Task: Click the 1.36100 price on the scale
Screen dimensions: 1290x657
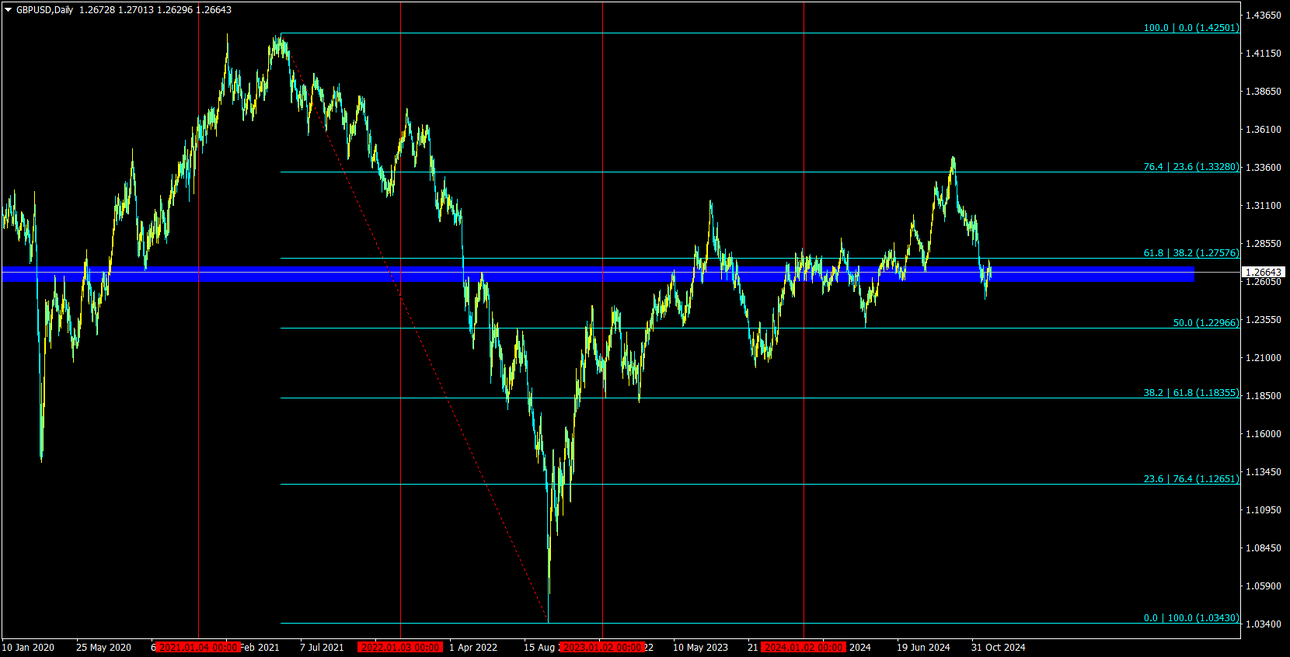Action: point(1264,129)
